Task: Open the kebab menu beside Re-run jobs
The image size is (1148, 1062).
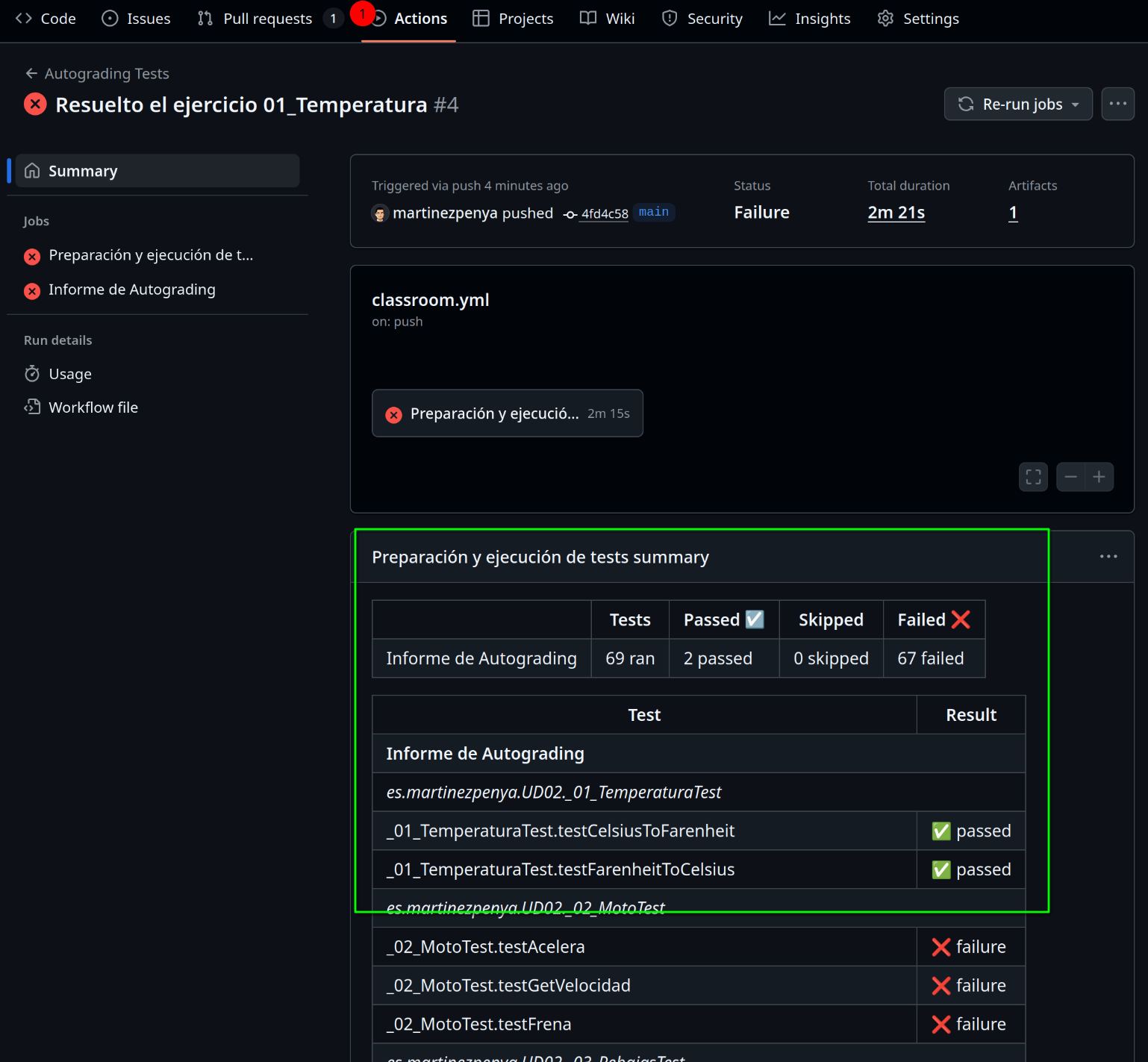Action: click(1117, 104)
